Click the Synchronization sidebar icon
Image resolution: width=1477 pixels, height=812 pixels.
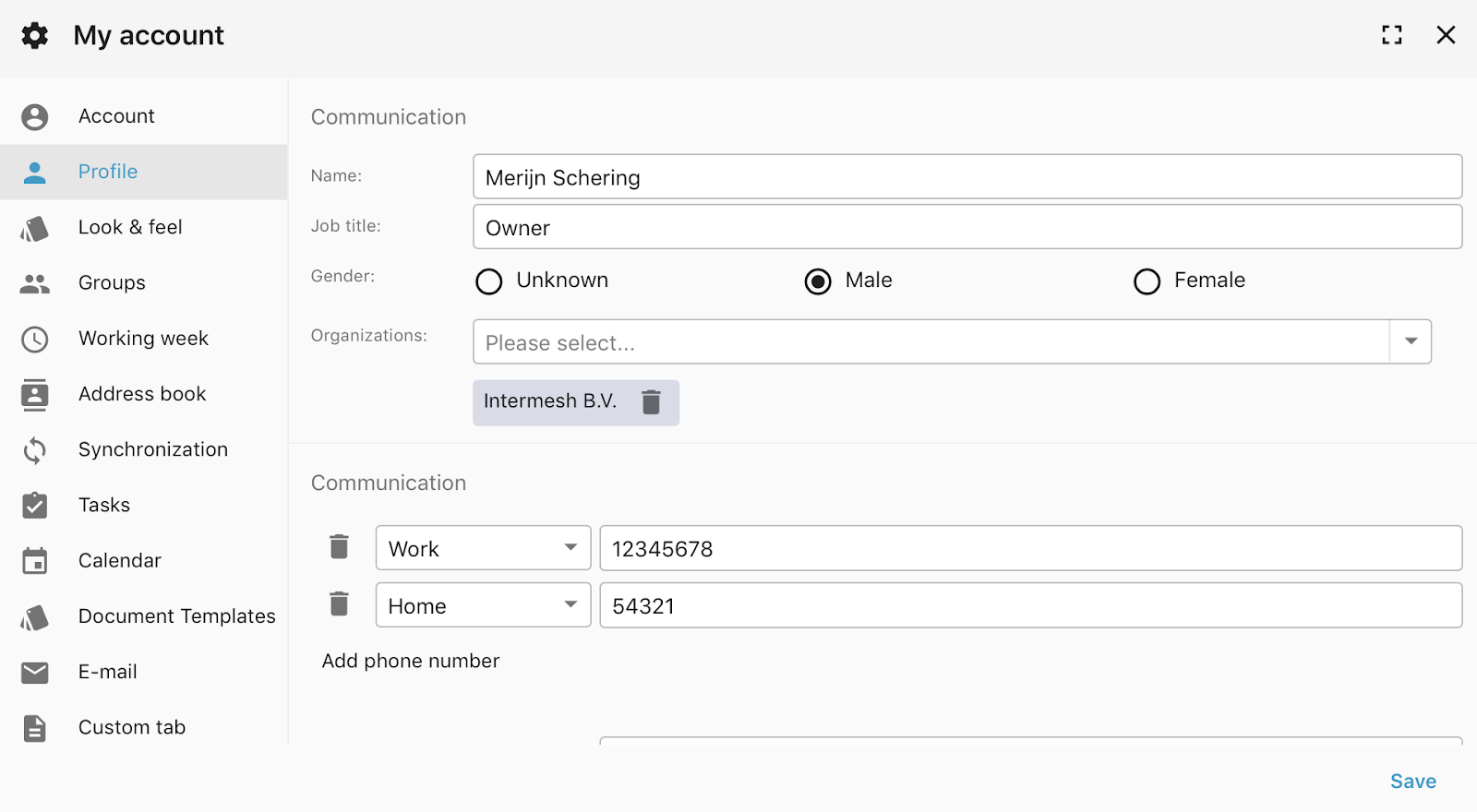35,450
